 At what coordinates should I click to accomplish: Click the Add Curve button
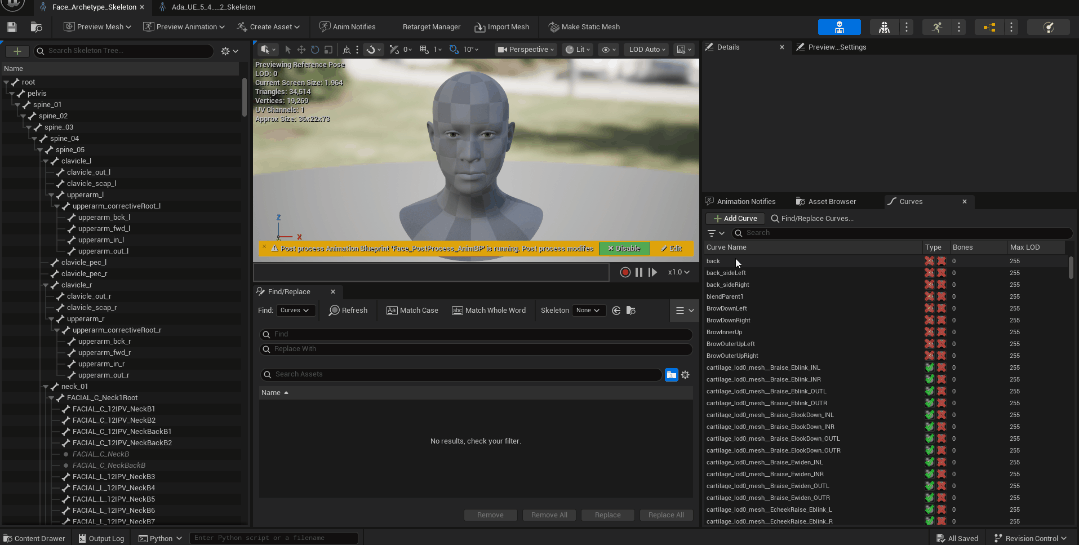[x=735, y=218]
